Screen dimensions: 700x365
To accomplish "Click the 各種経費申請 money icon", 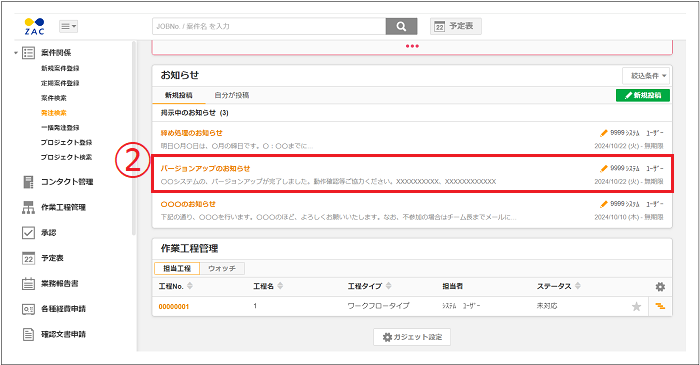I will click(x=28, y=309).
